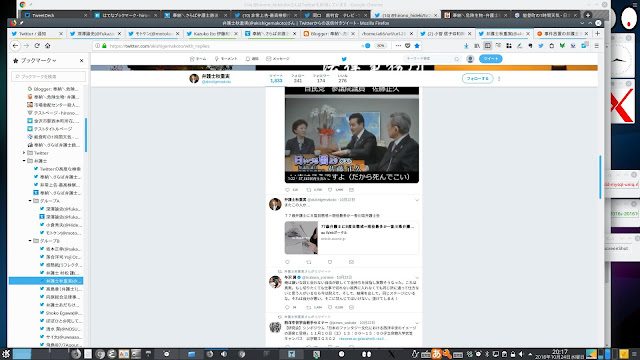Open the page actions three-dot menu
This screenshot has height=360, width=640.
click(398, 46)
